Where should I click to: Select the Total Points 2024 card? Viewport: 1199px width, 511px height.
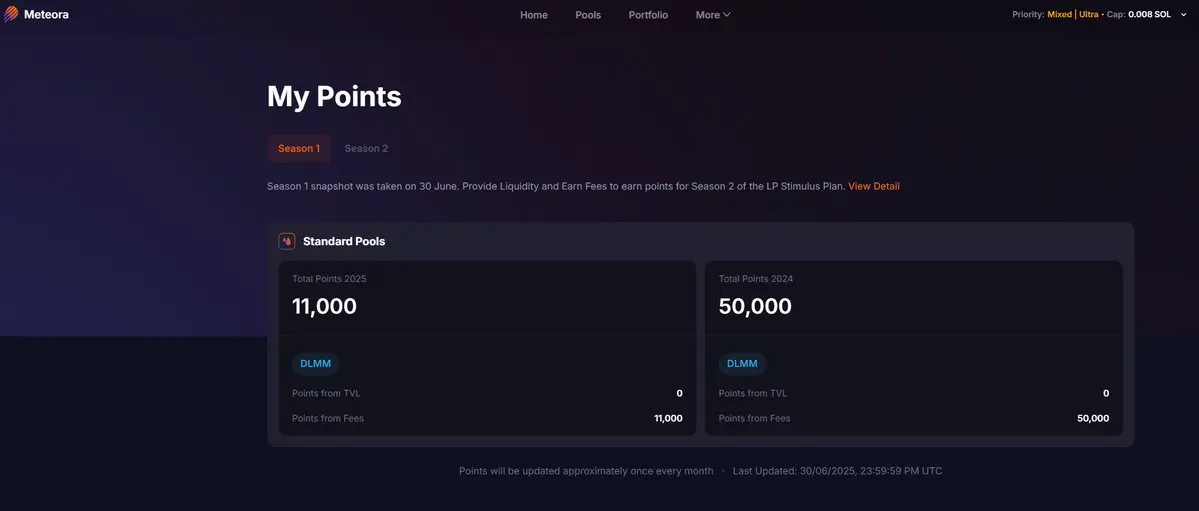tap(914, 348)
